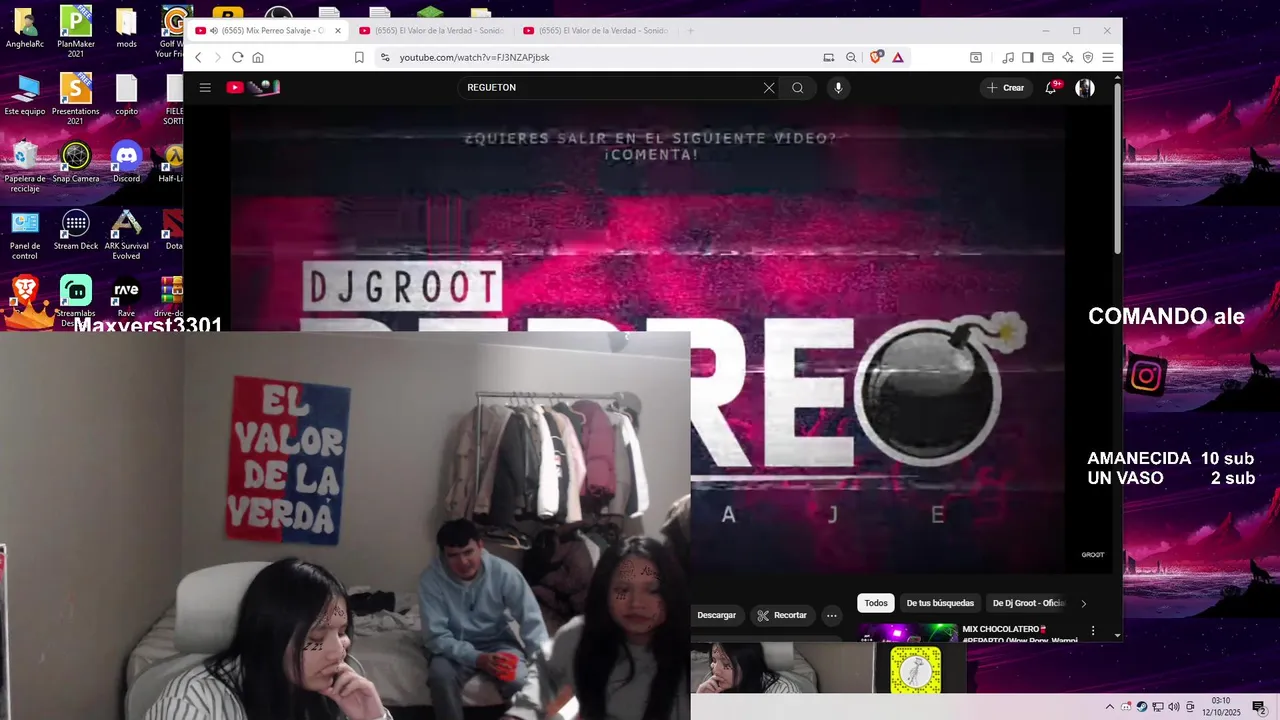
Task: Toggle the browser sidebar panel
Action: [x=1028, y=58]
